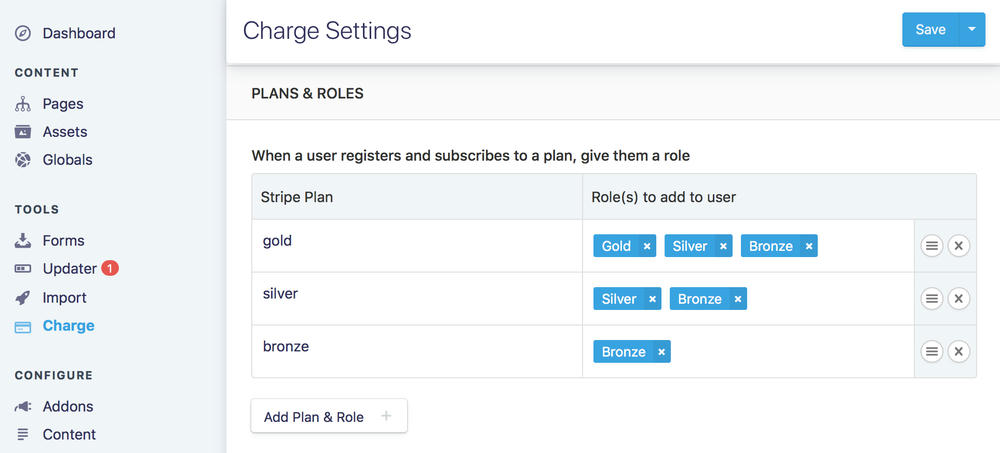Open Pages via its sitemap icon

[23, 104]
